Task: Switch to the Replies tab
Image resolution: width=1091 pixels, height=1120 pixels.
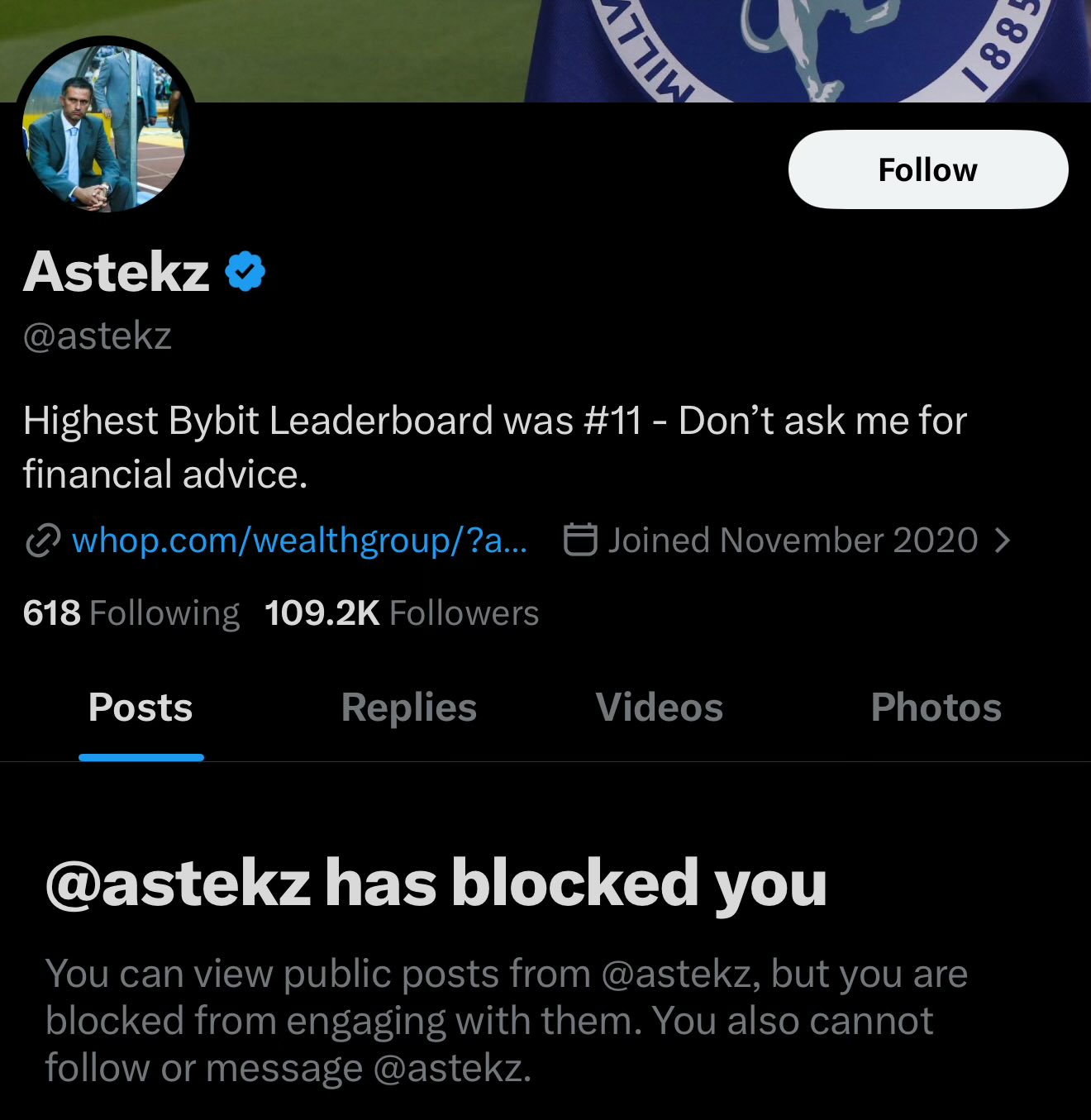Action: (x=409, y=708)
